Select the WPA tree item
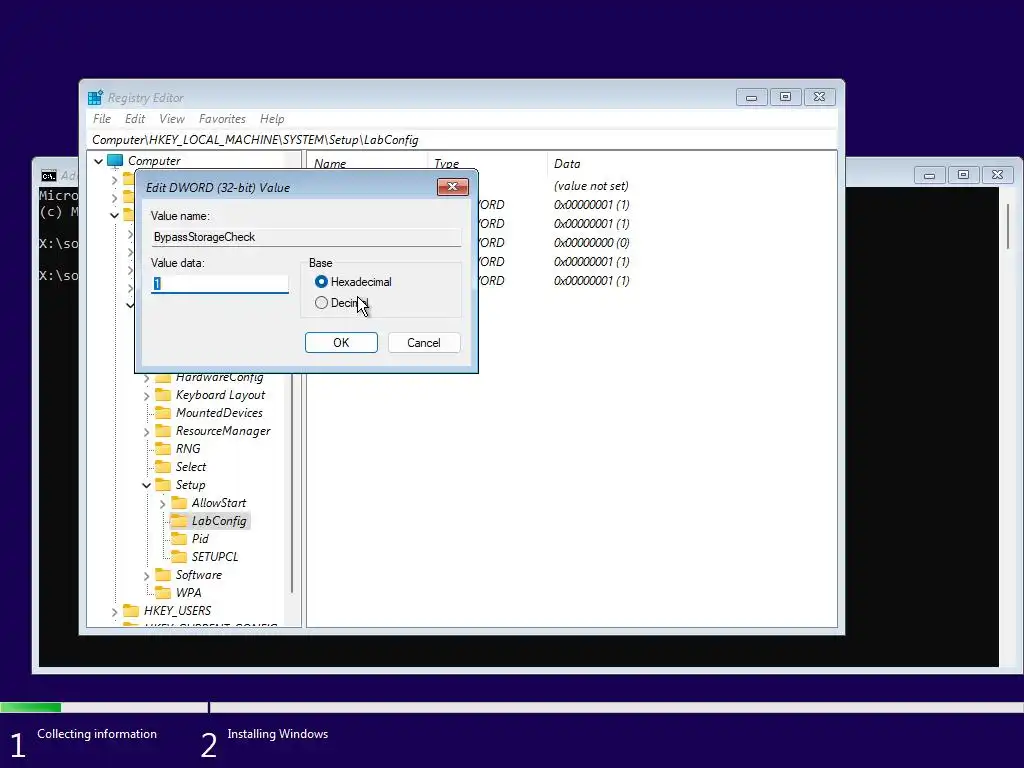 [189, 592]
